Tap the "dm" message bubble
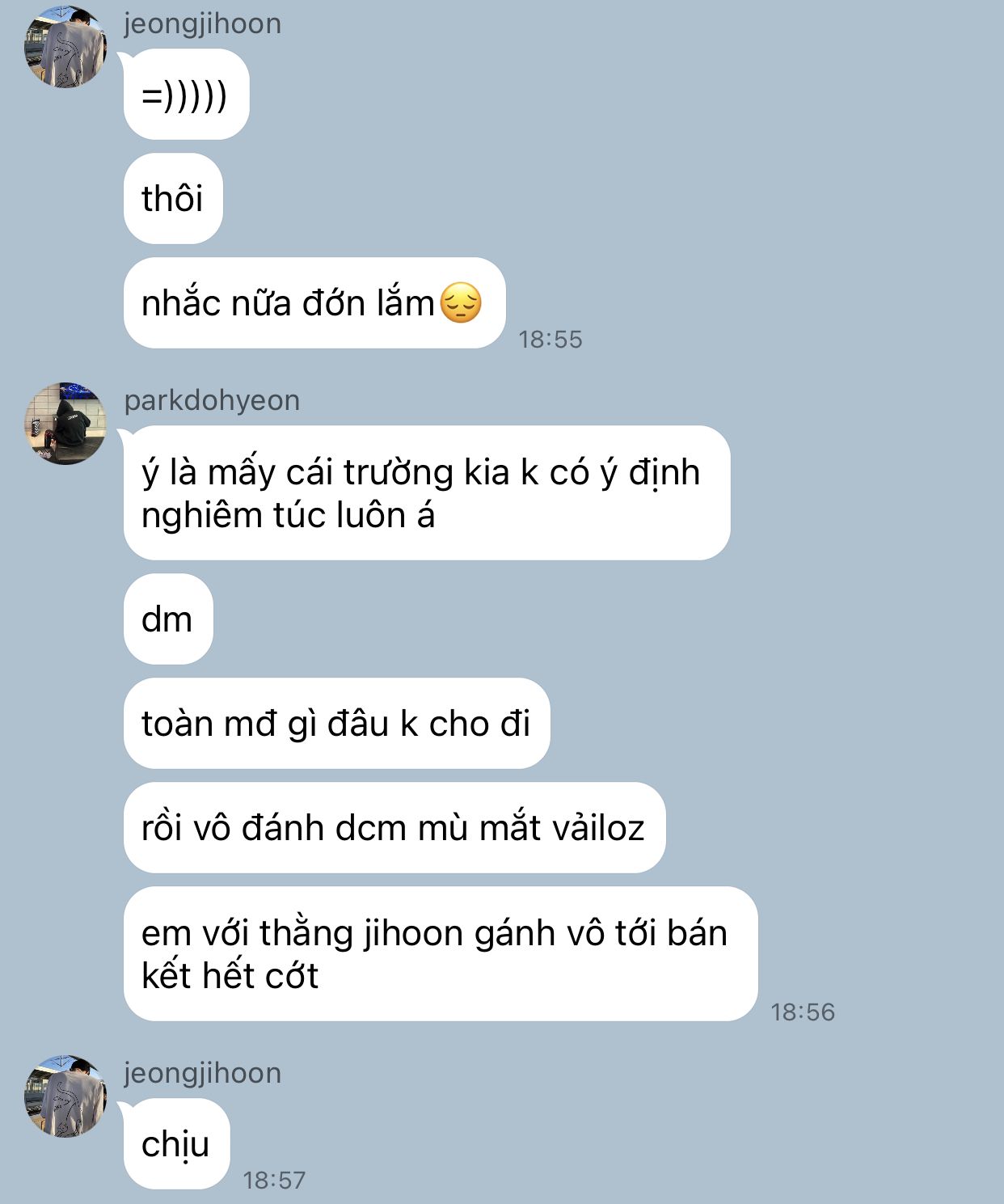This screenshot has width=1004, height=1204. [168, 619]
